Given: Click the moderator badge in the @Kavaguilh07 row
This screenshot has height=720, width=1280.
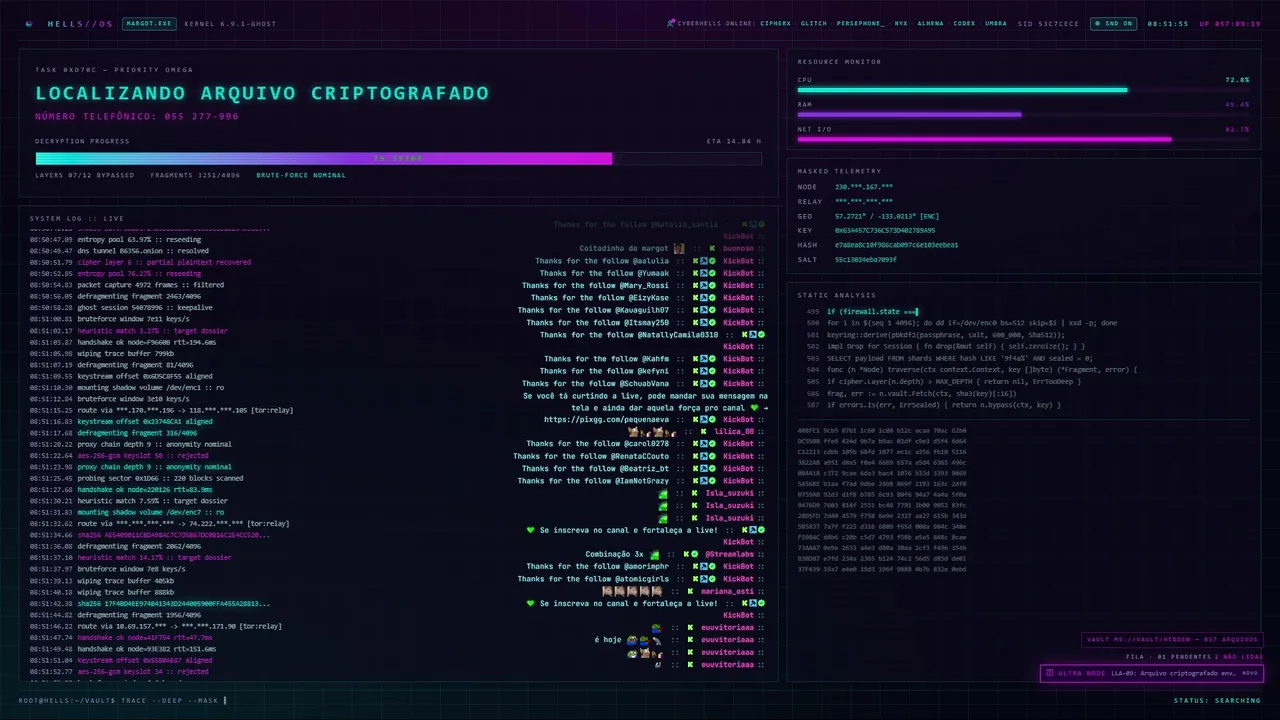Looking at the screenshot, I should pos(704,310).
